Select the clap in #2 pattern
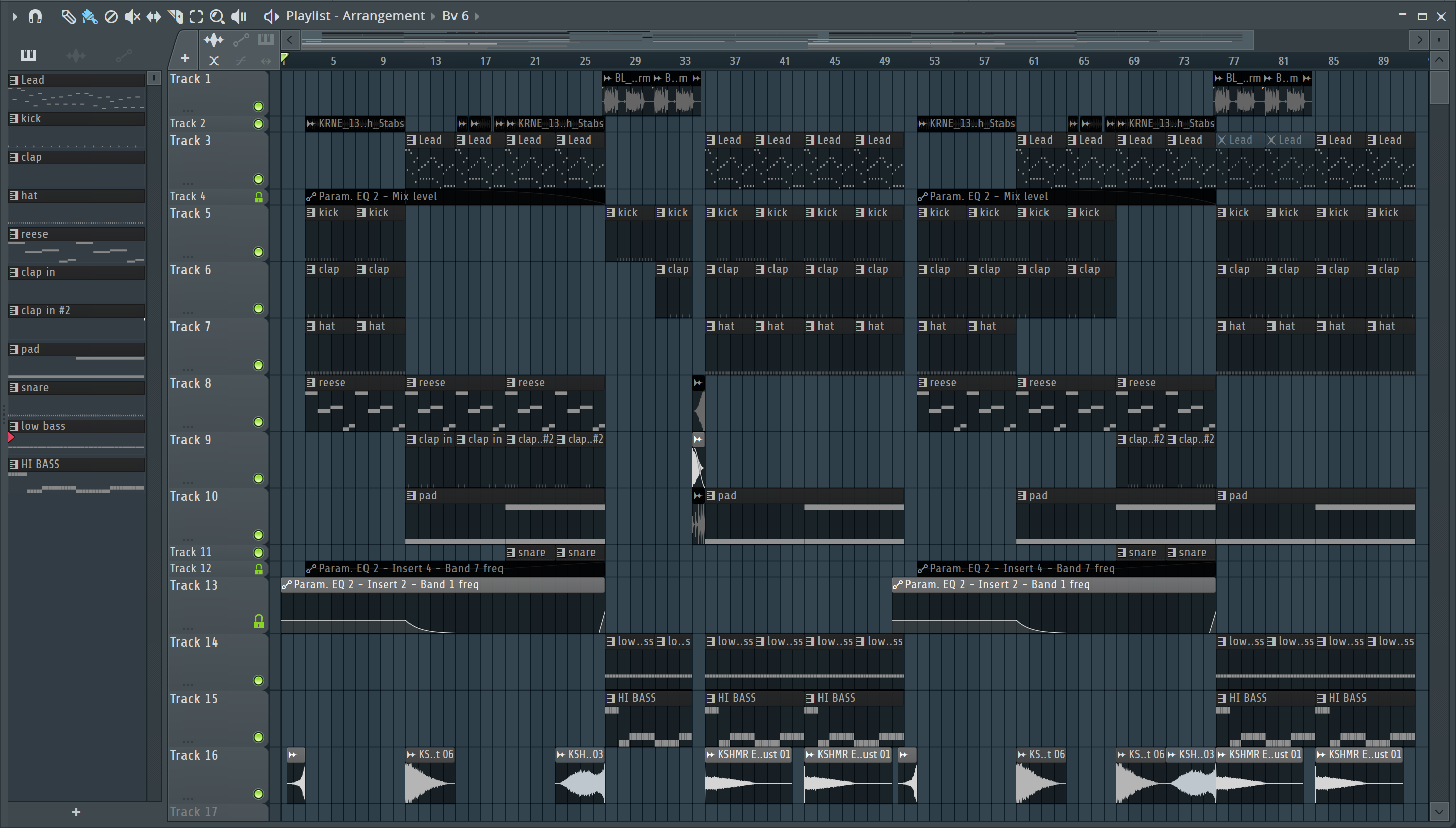1456x828 pixels. click(76, 311)
